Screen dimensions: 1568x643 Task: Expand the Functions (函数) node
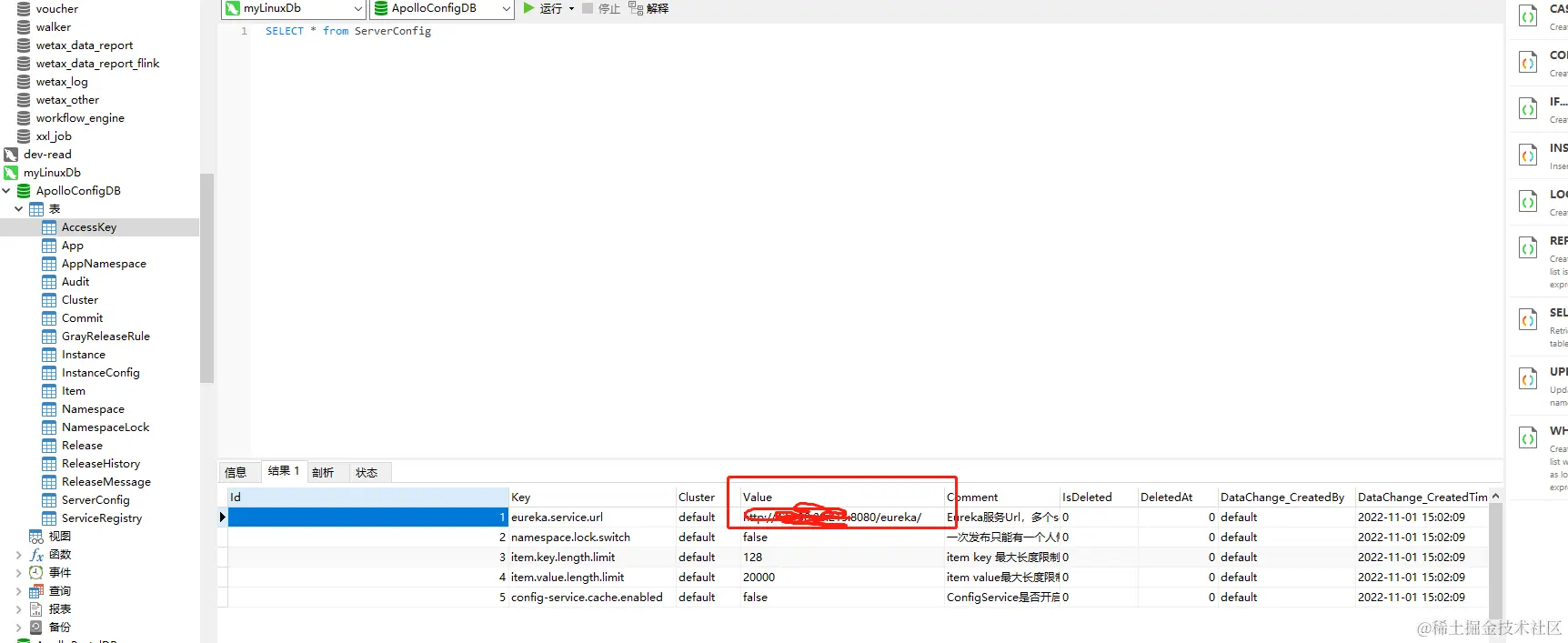18,554
